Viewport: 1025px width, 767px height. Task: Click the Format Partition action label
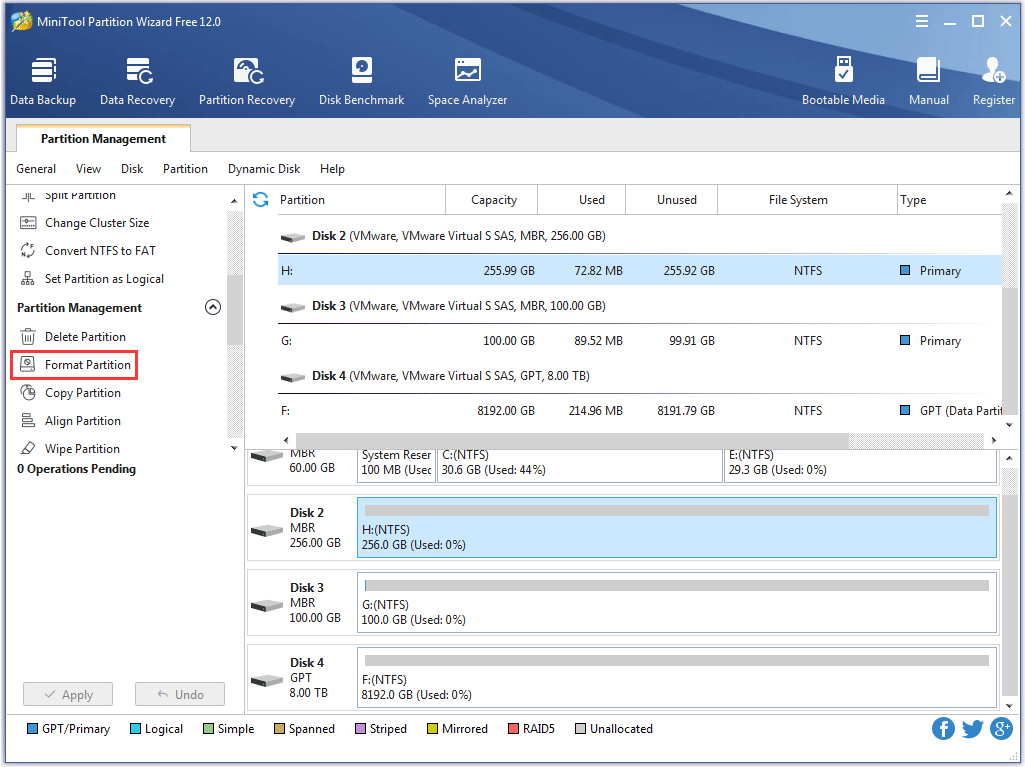click(x=88, y=364)
